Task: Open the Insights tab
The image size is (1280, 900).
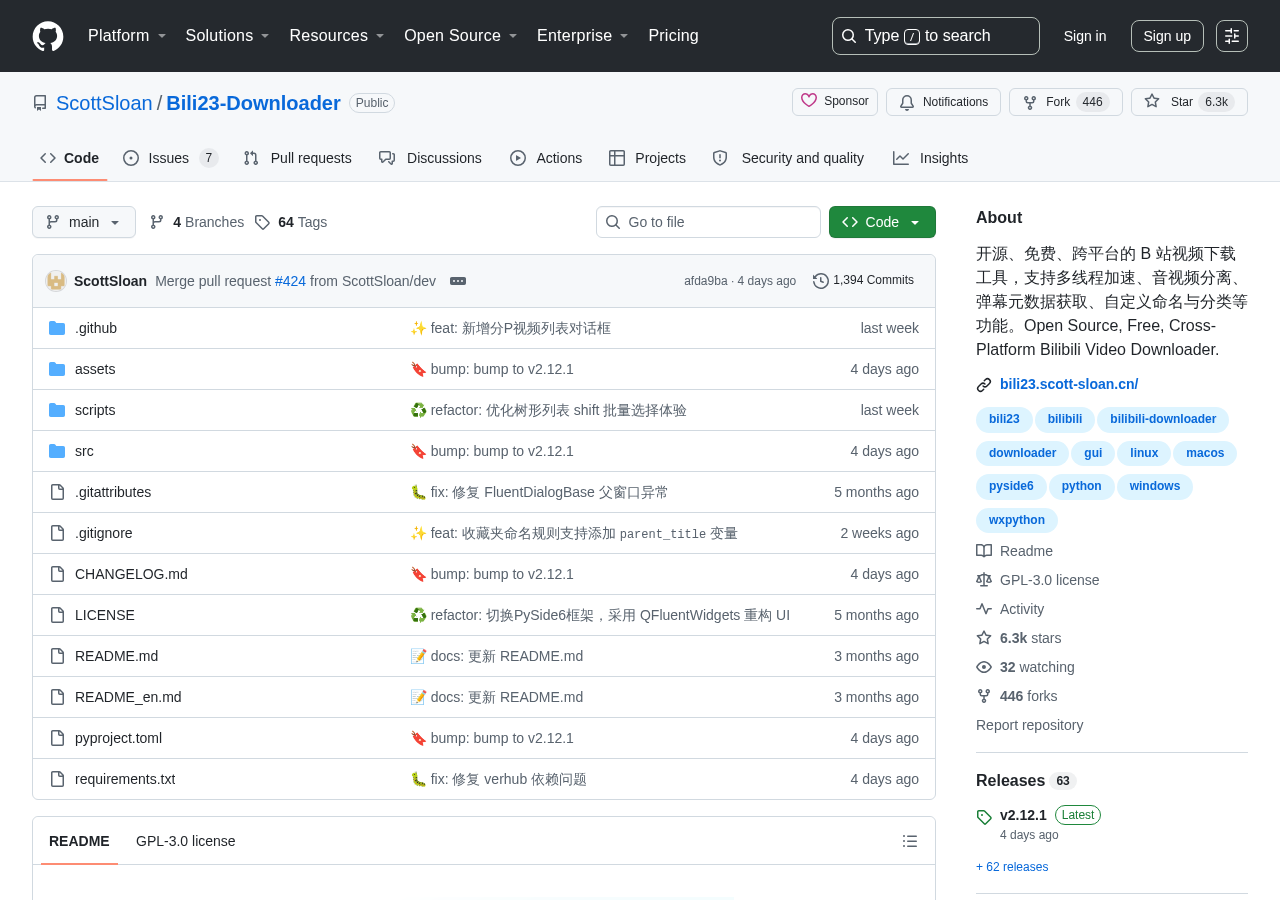Action: point(930,158)
